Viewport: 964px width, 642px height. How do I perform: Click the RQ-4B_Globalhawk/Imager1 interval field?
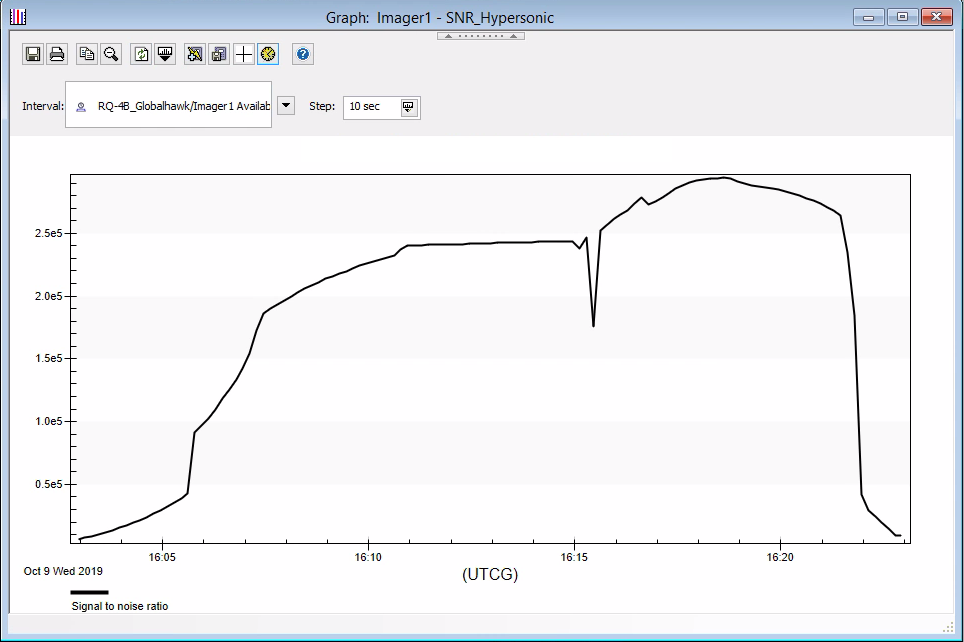point(170,106)
